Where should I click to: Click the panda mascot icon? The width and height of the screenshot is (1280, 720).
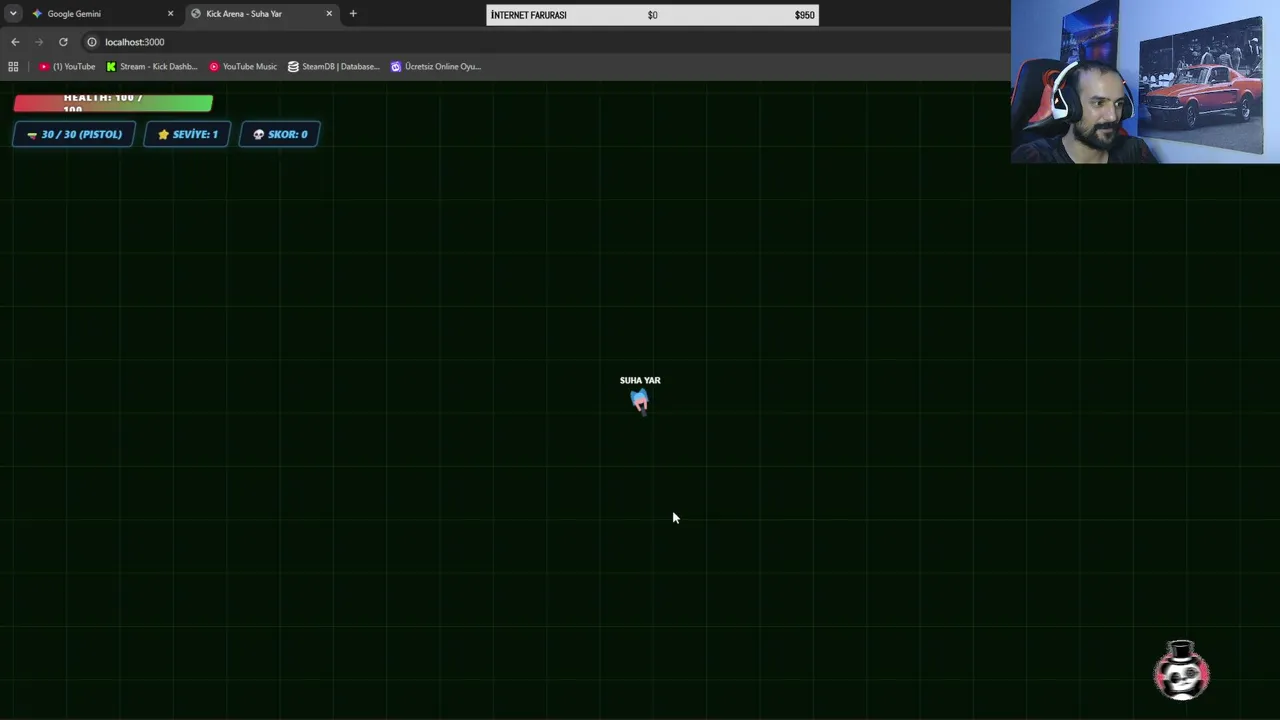tap(1182, 670)
